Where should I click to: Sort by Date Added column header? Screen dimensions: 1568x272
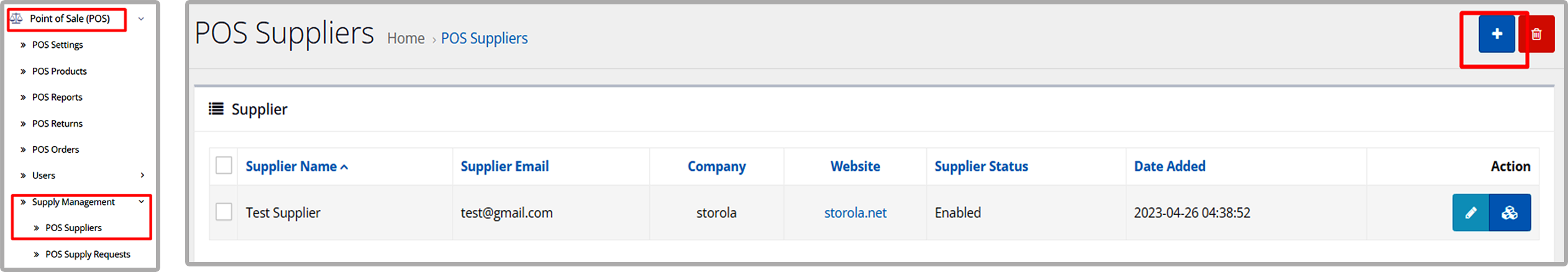coord(1169,166)
